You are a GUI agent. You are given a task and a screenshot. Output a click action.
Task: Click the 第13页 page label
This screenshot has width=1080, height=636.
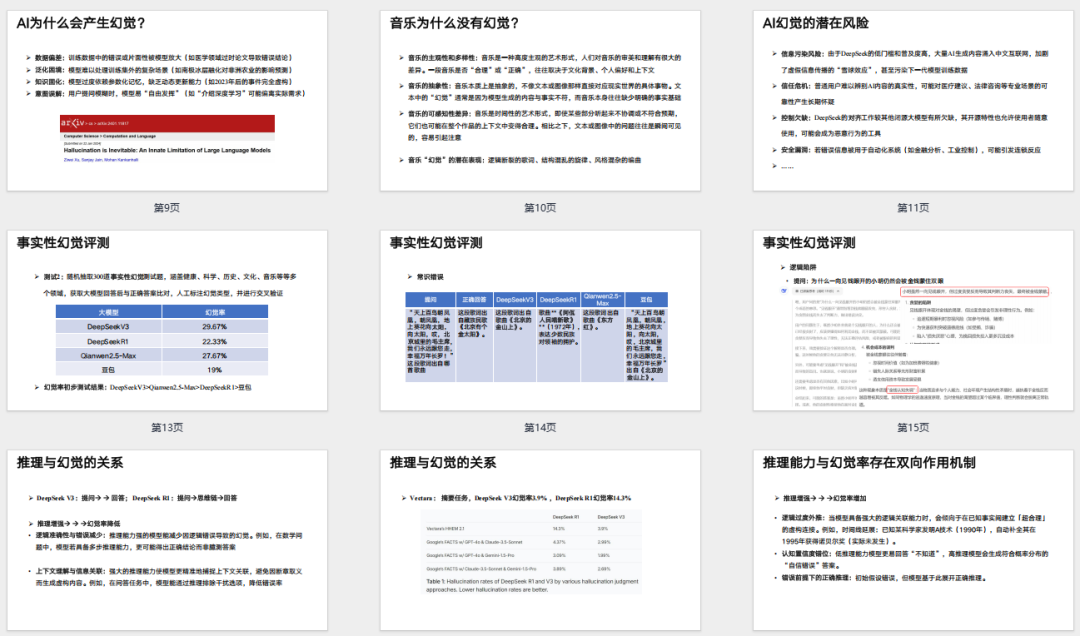pyautogui.click(x=167, y=427)
